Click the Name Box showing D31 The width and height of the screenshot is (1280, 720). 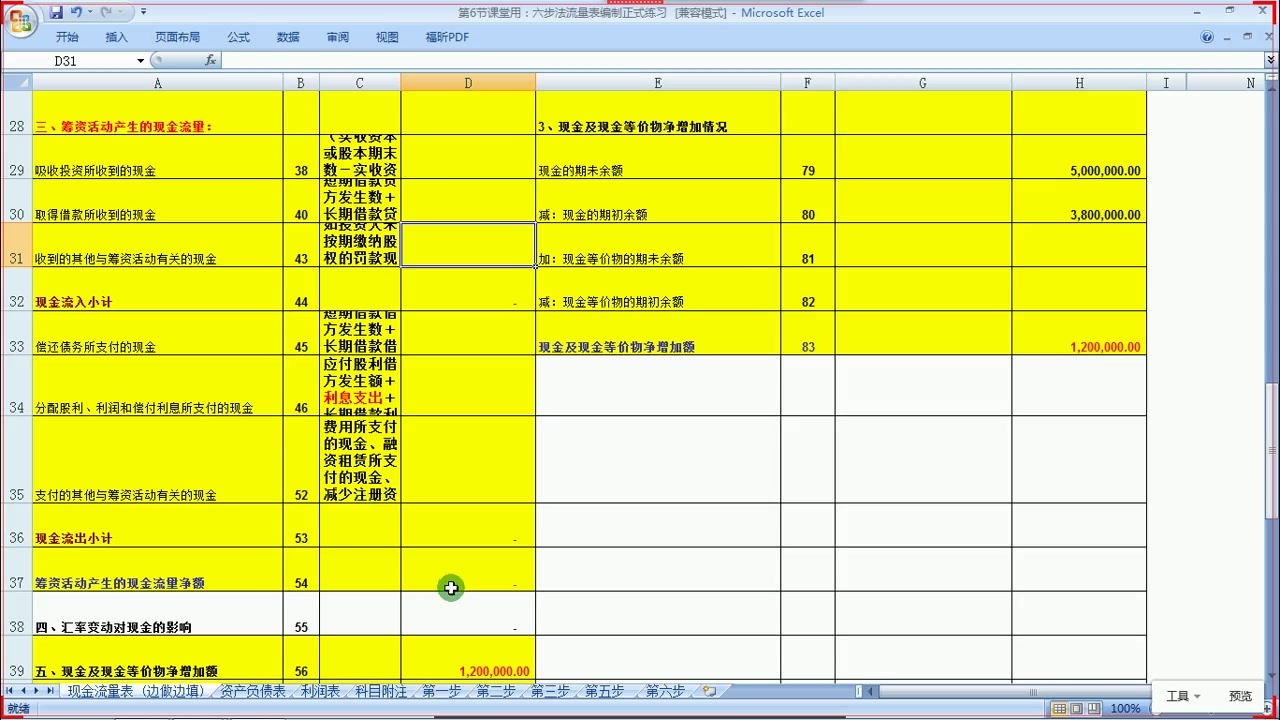(67, 61)
